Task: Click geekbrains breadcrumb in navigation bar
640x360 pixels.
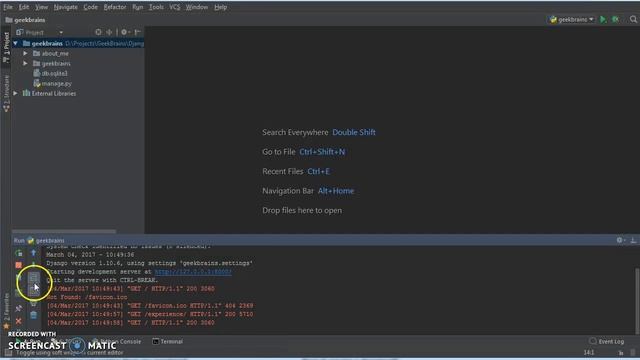Action: tap(25, 20)
